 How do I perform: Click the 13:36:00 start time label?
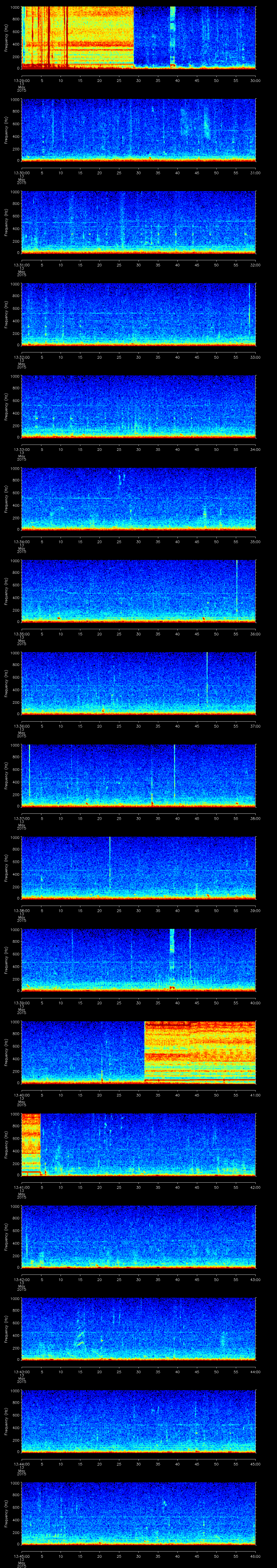pos(21,726)
